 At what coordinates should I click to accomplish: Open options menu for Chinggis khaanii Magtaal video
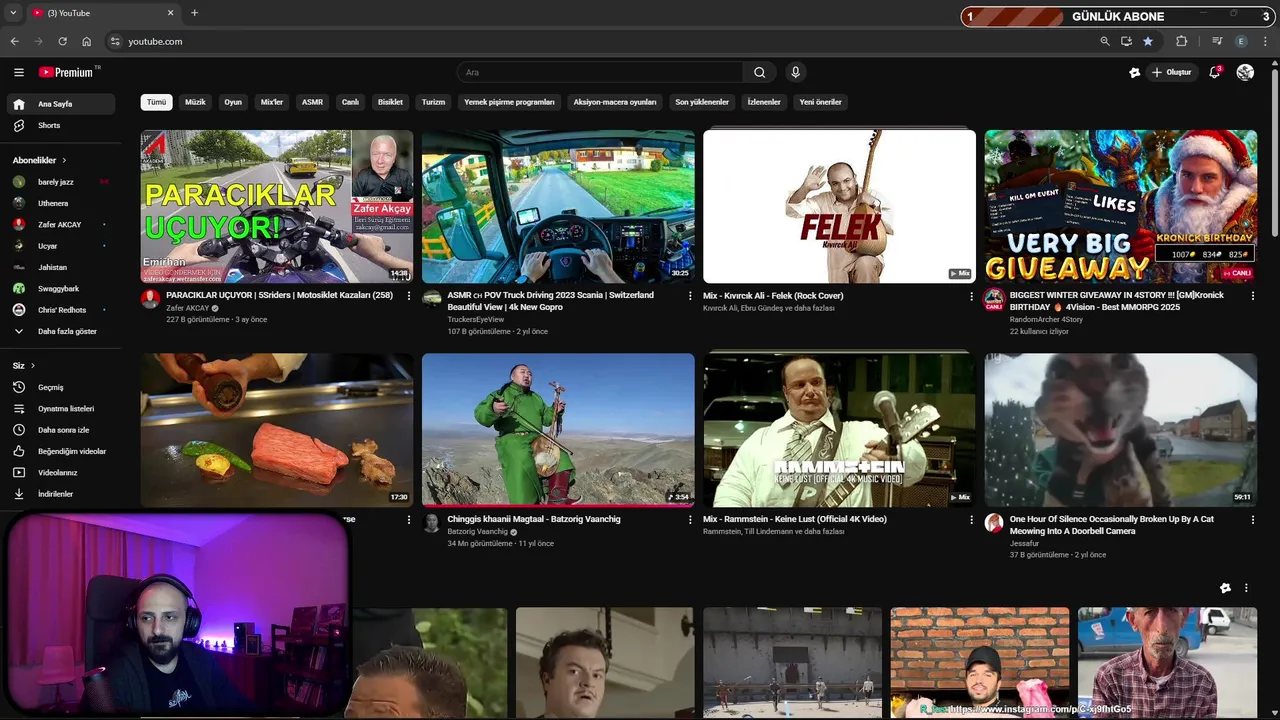(x=689, y=520)
